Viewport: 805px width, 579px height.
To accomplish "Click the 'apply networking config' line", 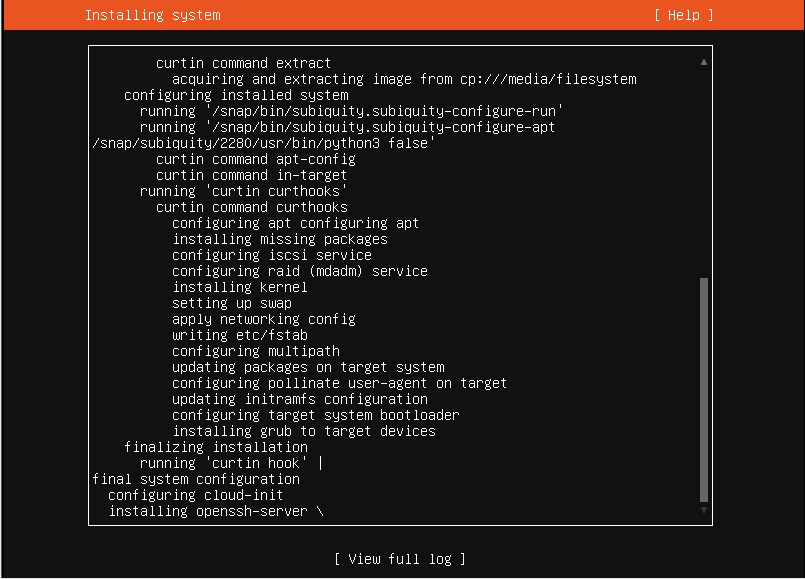I will click(x=263, y=319).
